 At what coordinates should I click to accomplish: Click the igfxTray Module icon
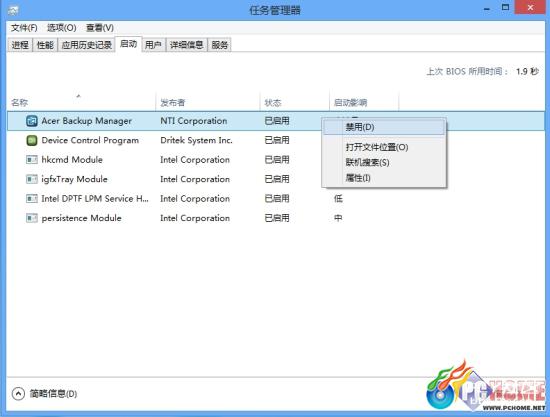[x=32, y=179]
